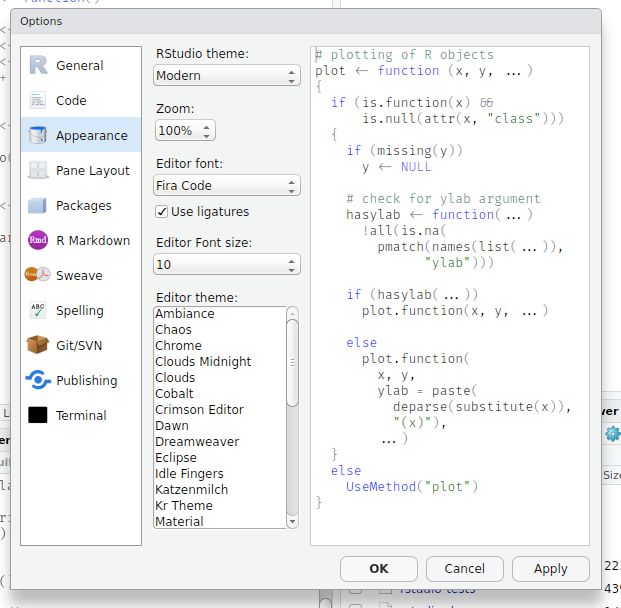Open the RStudio theme dropdown
The width and height of the screenshot is (621, 608).
point(227,75)
